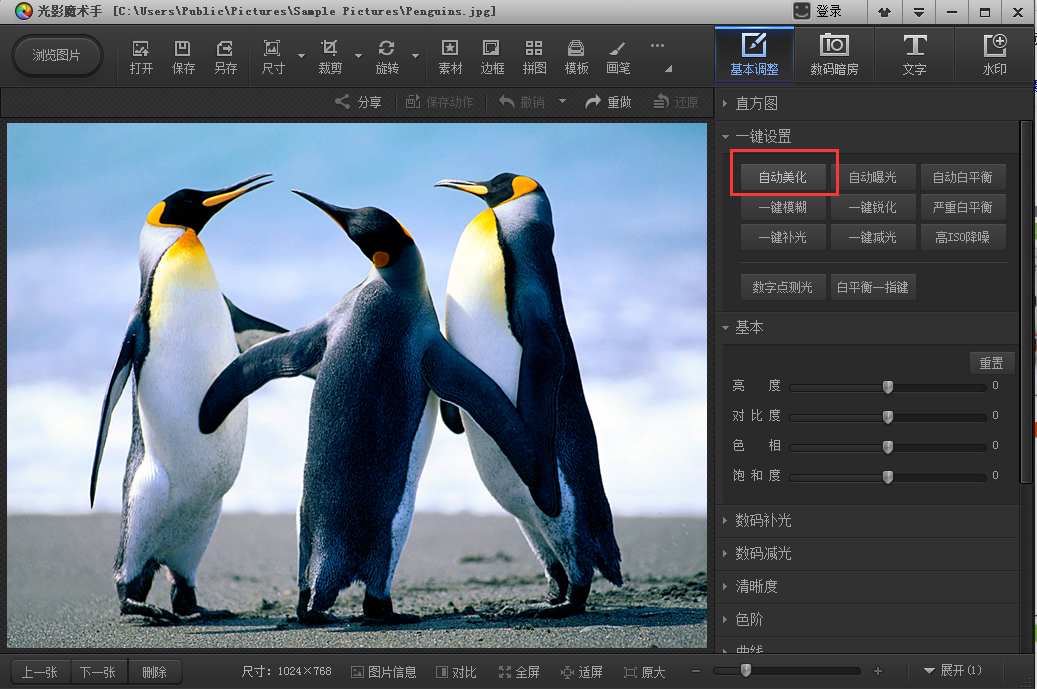Open dropdown arrow next to 尺寸 (Size)

click(x=301, y=56)
